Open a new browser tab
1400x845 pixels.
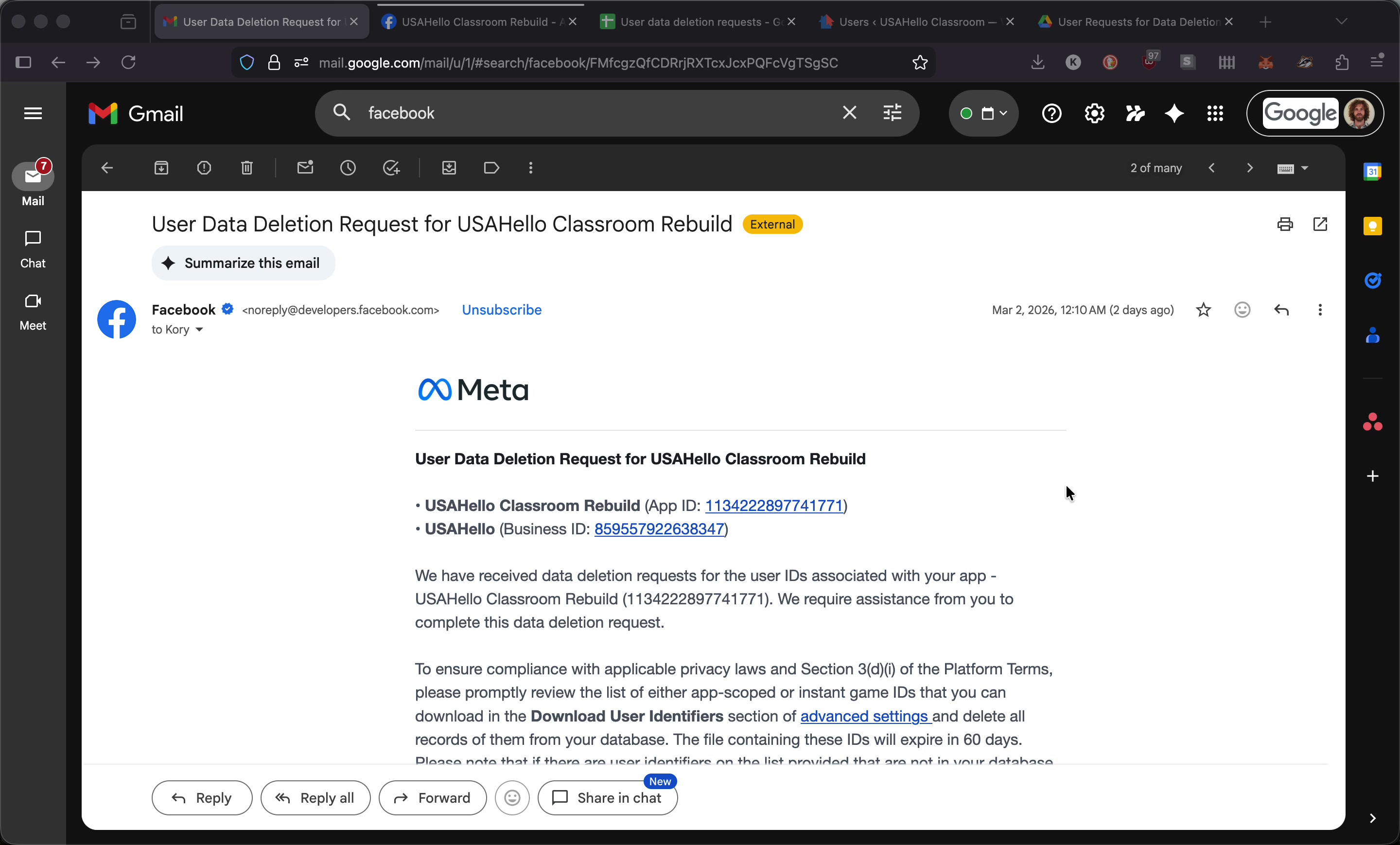click(1265, 21)
